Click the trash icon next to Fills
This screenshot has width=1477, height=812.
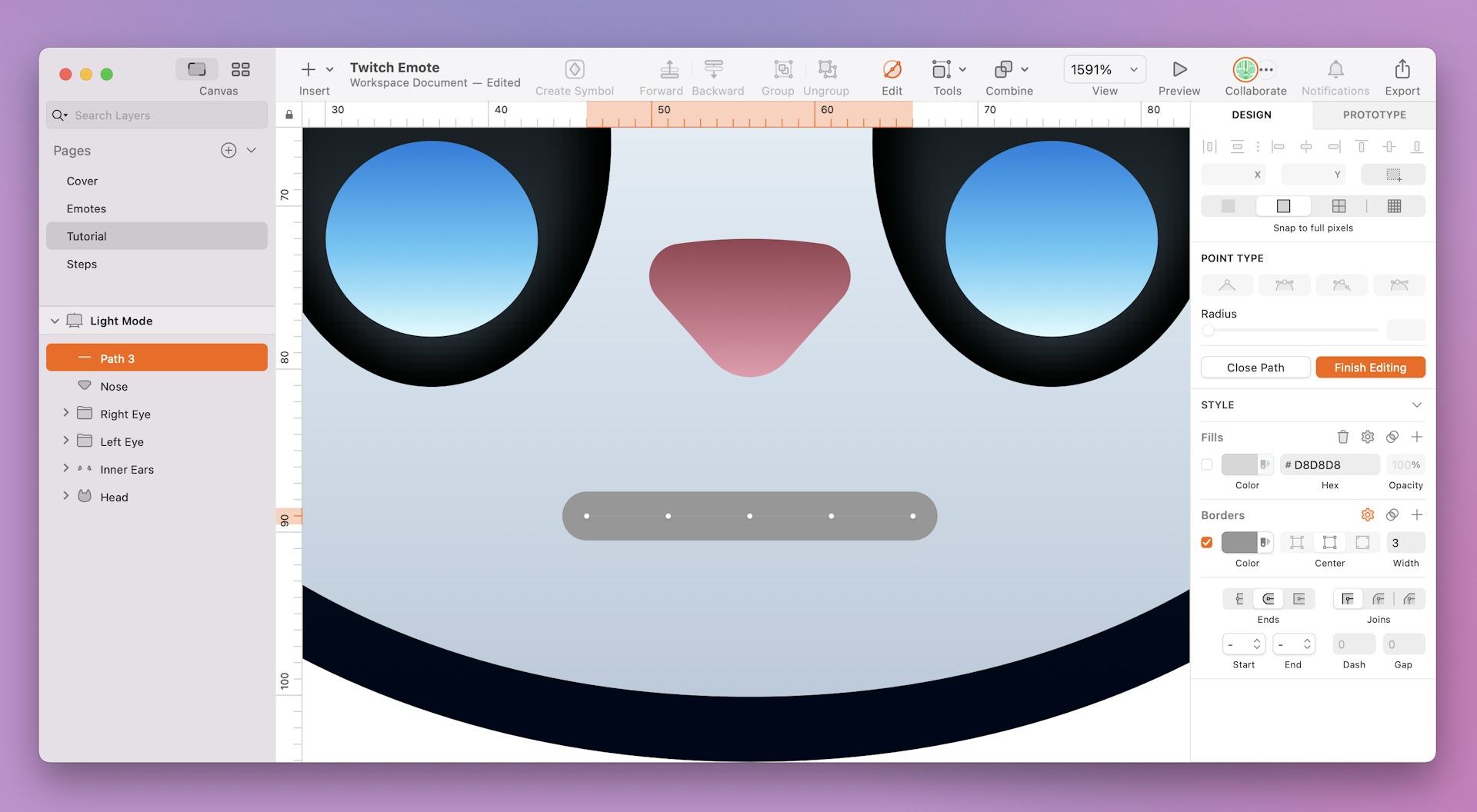[1343, 437]
